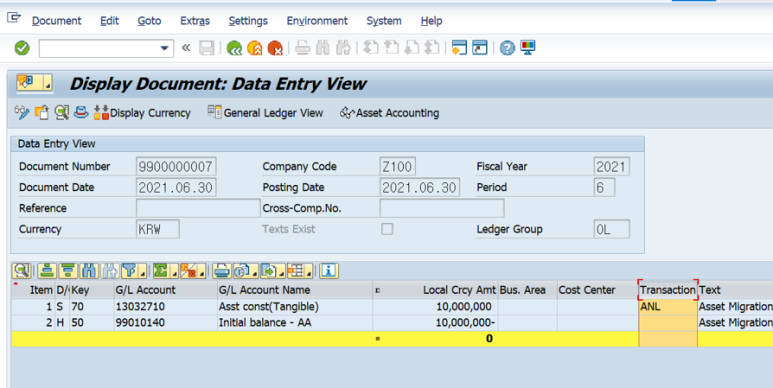The width and height of the screenshot is (773, 388).
Task: Click the First Page navigation icon
Action: 371,48
